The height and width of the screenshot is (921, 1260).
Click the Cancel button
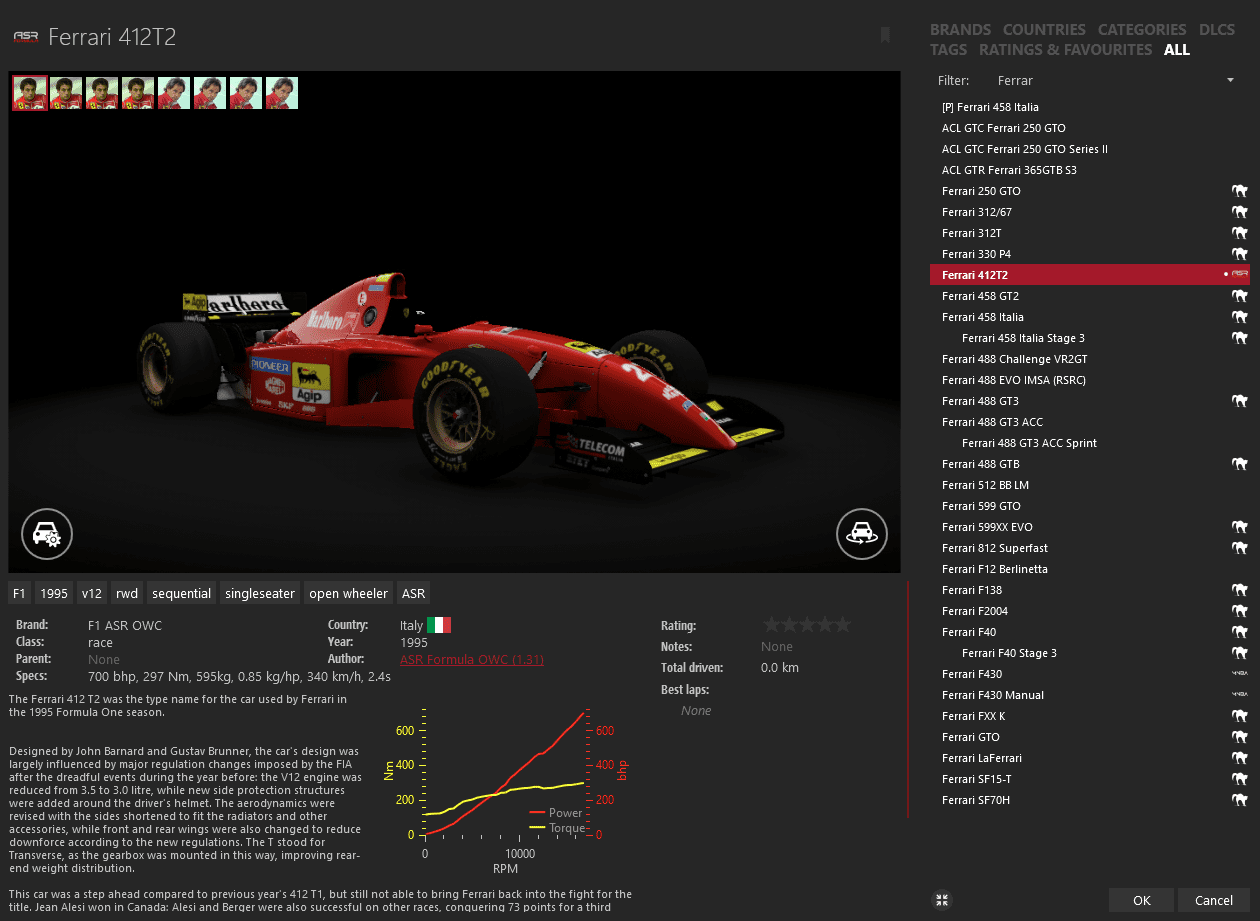pos(1214,900)
